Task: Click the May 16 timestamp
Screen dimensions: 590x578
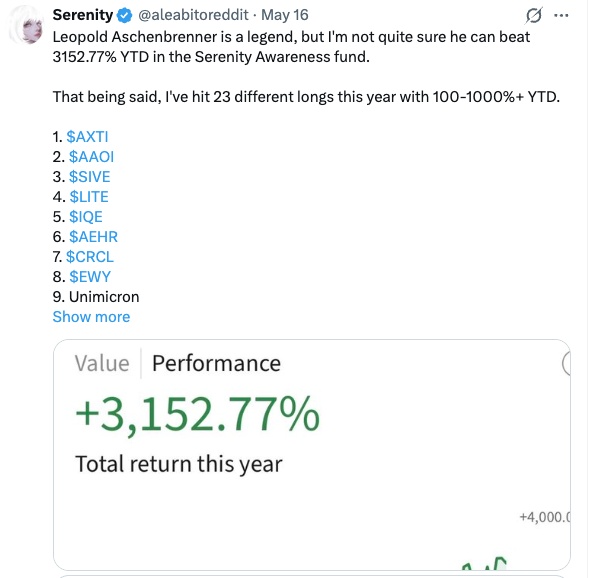Action: click(x=285, y=15)
